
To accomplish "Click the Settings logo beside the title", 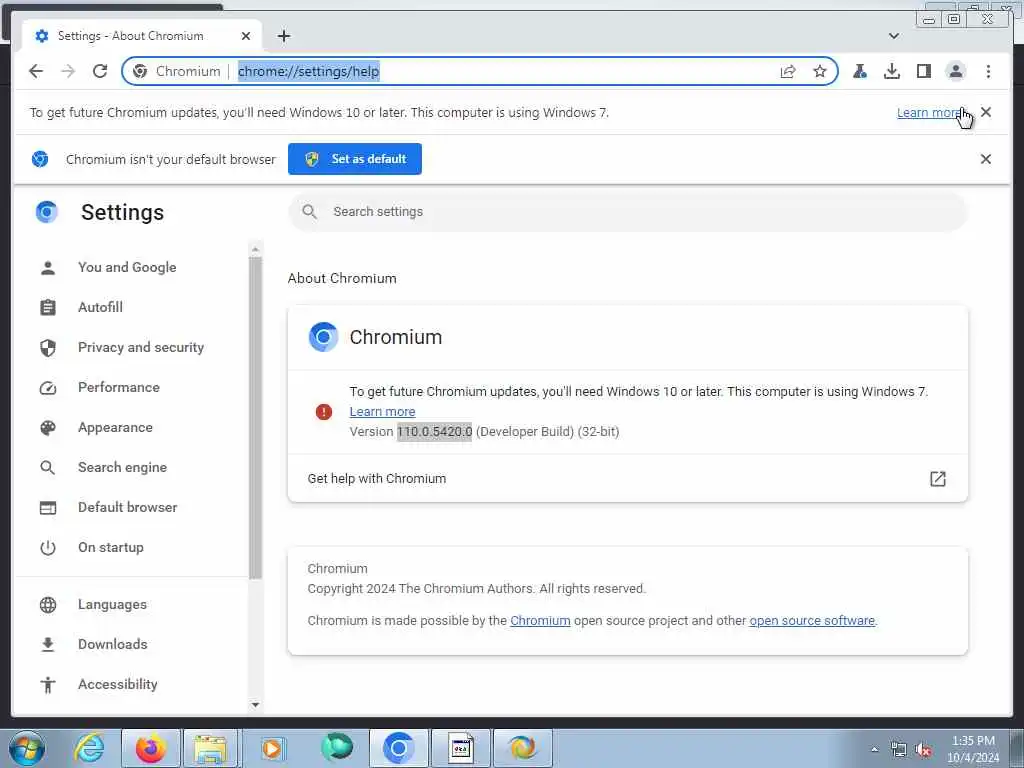I will click(47, 212).
